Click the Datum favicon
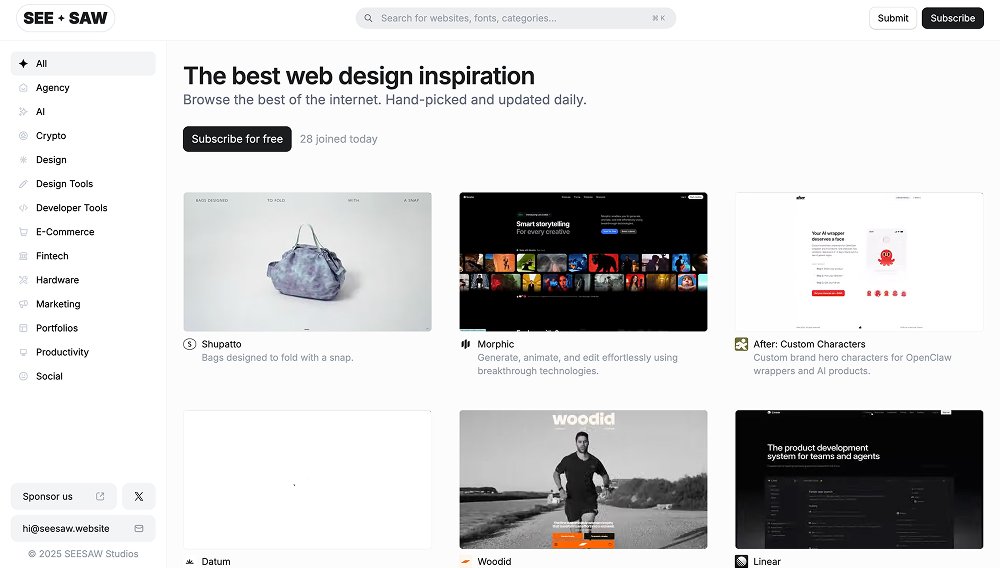The image size is (1000, 568). coord(189,562)
